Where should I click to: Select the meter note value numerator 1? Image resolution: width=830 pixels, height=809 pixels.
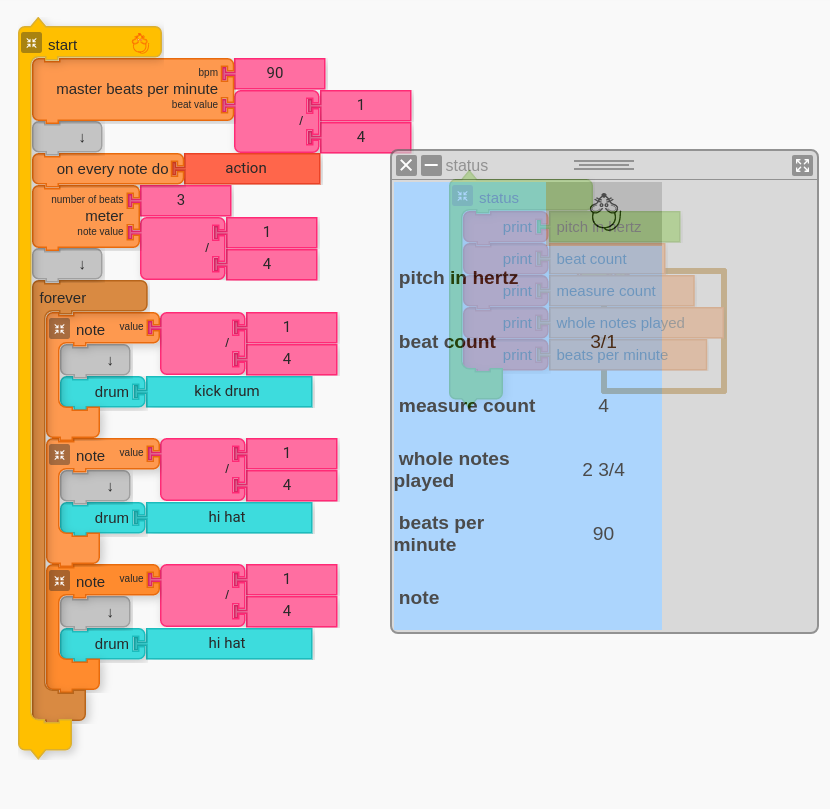tap(271, 232)
